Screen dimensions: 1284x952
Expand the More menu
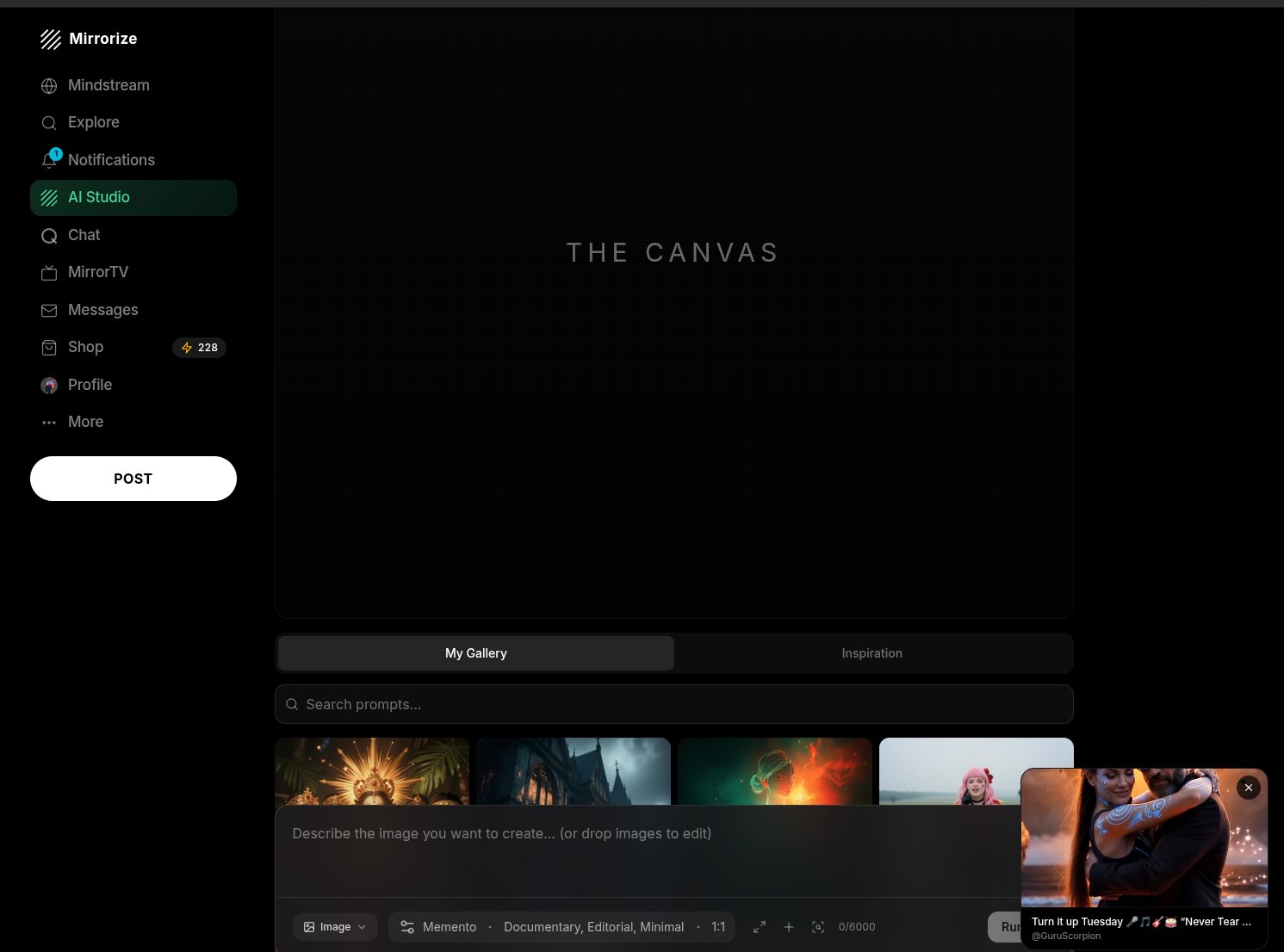click(133, 422)
